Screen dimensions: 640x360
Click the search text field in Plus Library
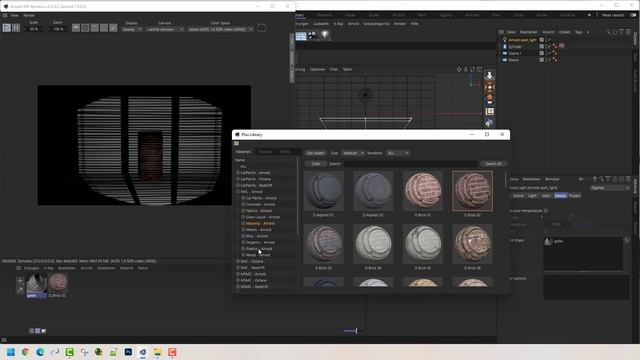410,164
